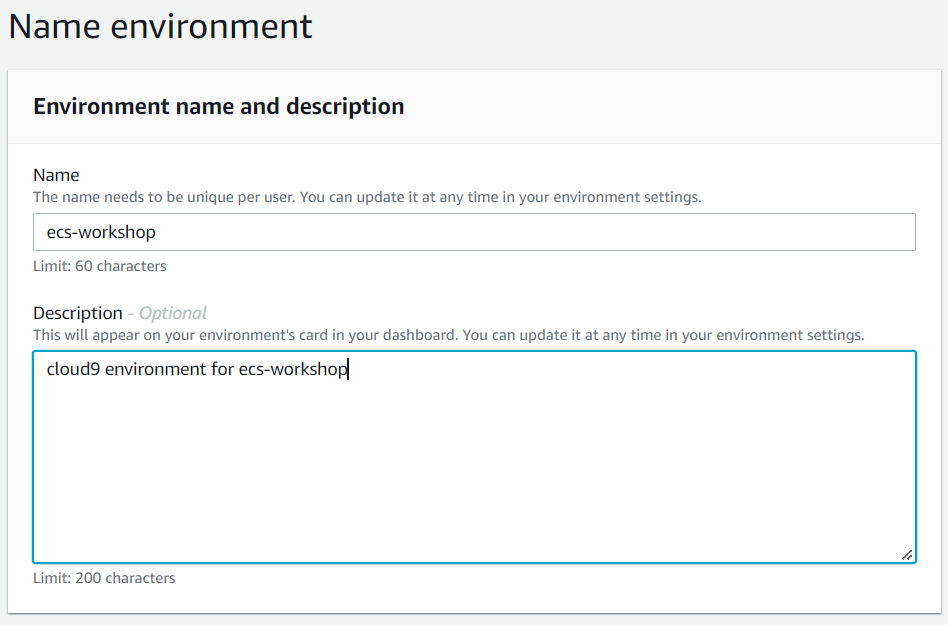
Task: Place cursor on "ecs-workshop" in Name field
Action: click(x=101, y=232)
